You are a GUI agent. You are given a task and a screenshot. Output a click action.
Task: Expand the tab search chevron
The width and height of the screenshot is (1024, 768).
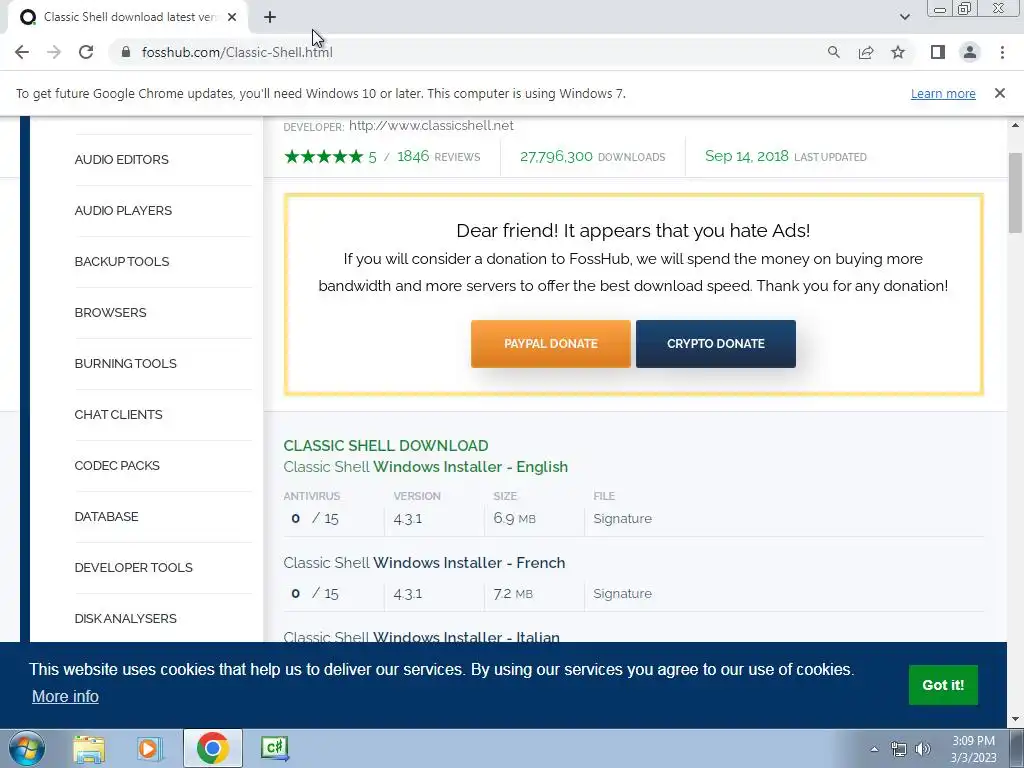click(x=904, y=17)
